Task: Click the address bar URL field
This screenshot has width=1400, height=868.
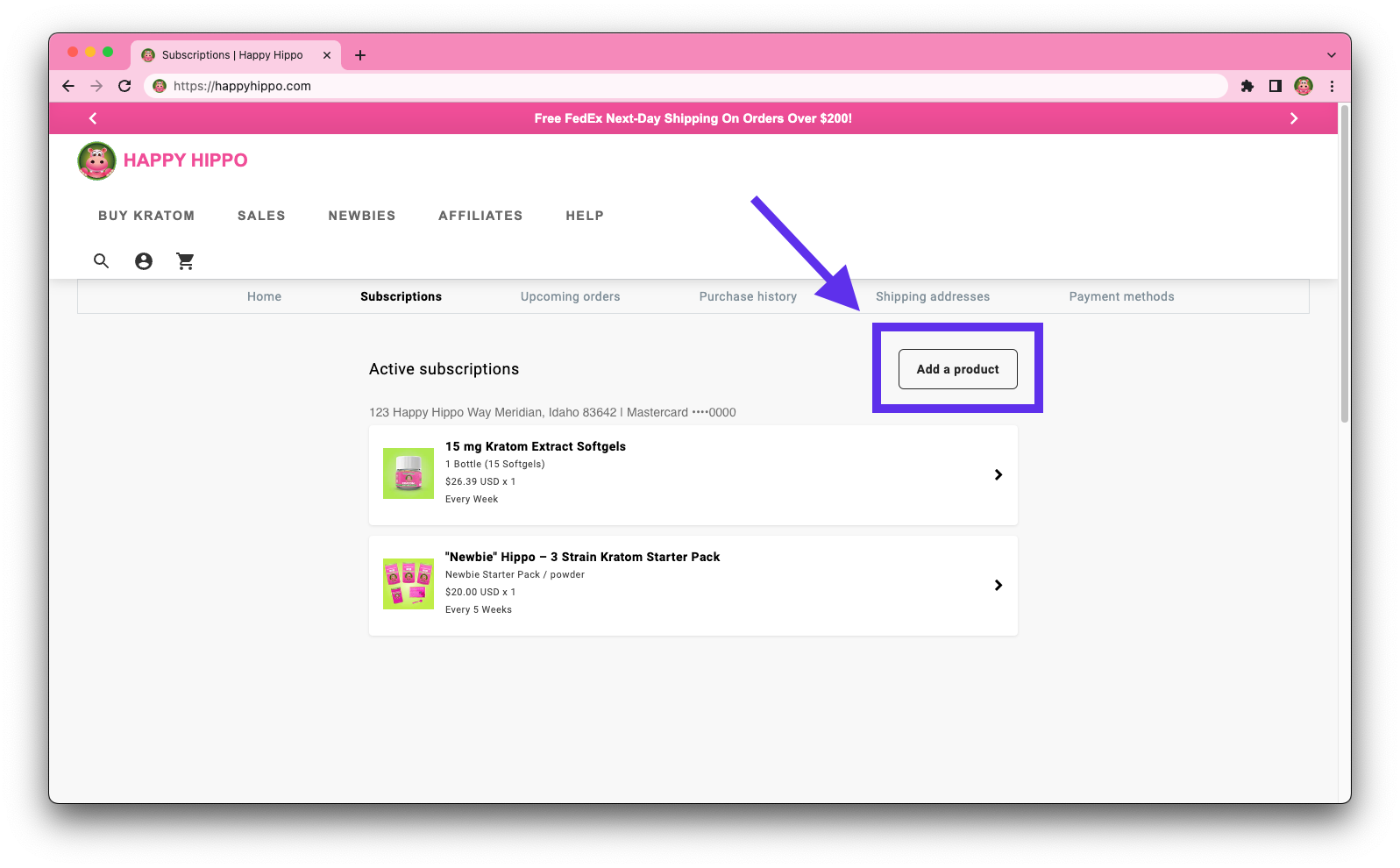Action: (x=686, y=86)
